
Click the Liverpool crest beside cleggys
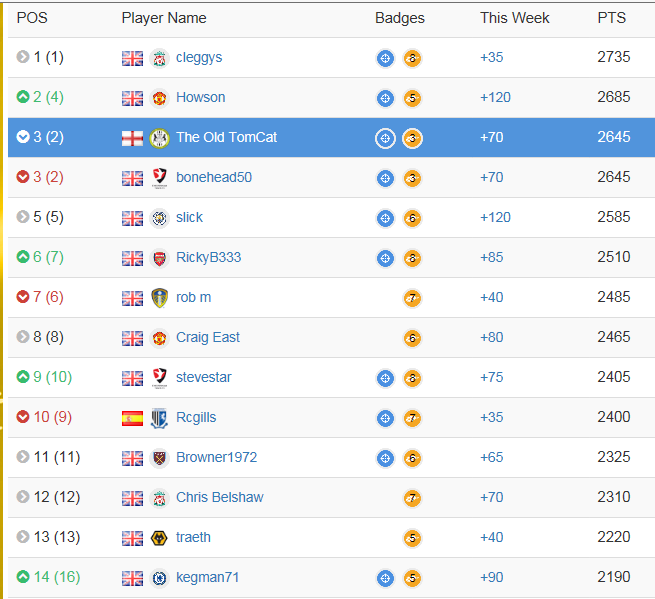159,58
